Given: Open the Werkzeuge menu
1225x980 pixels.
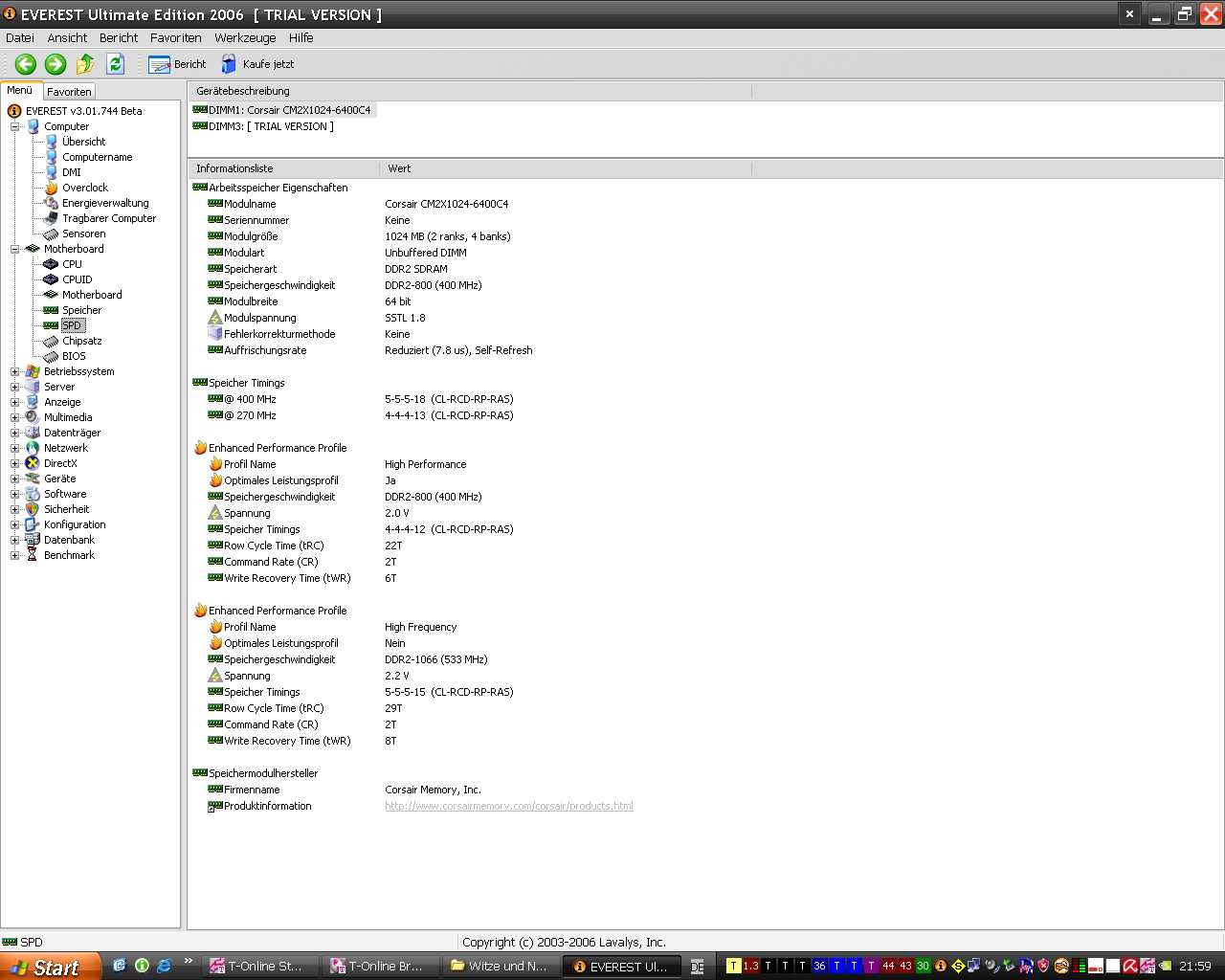Looking at the screenshot, I should [245, 38].
